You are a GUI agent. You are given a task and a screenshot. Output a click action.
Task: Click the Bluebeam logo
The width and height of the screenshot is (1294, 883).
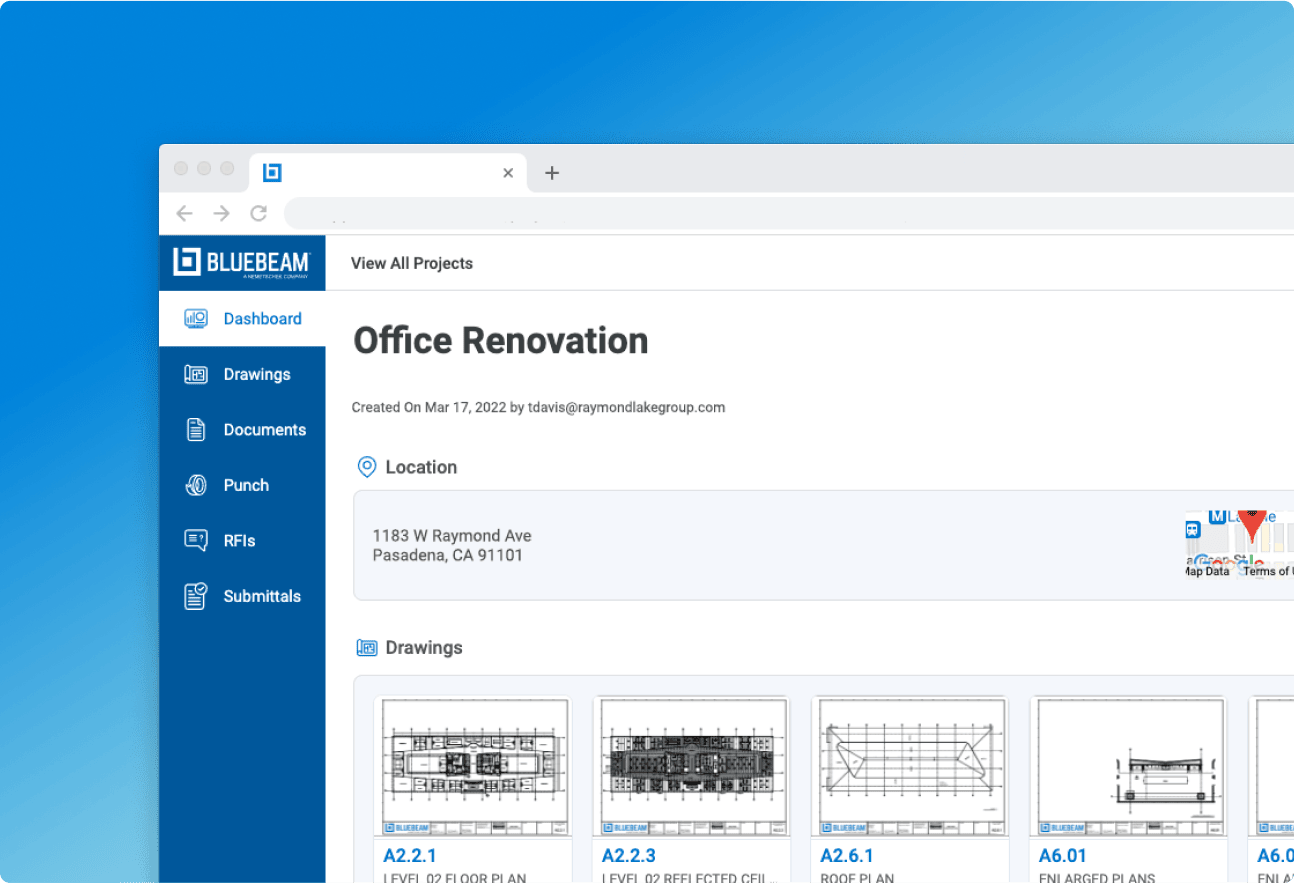pyautogui.click(x=242, y=262)
